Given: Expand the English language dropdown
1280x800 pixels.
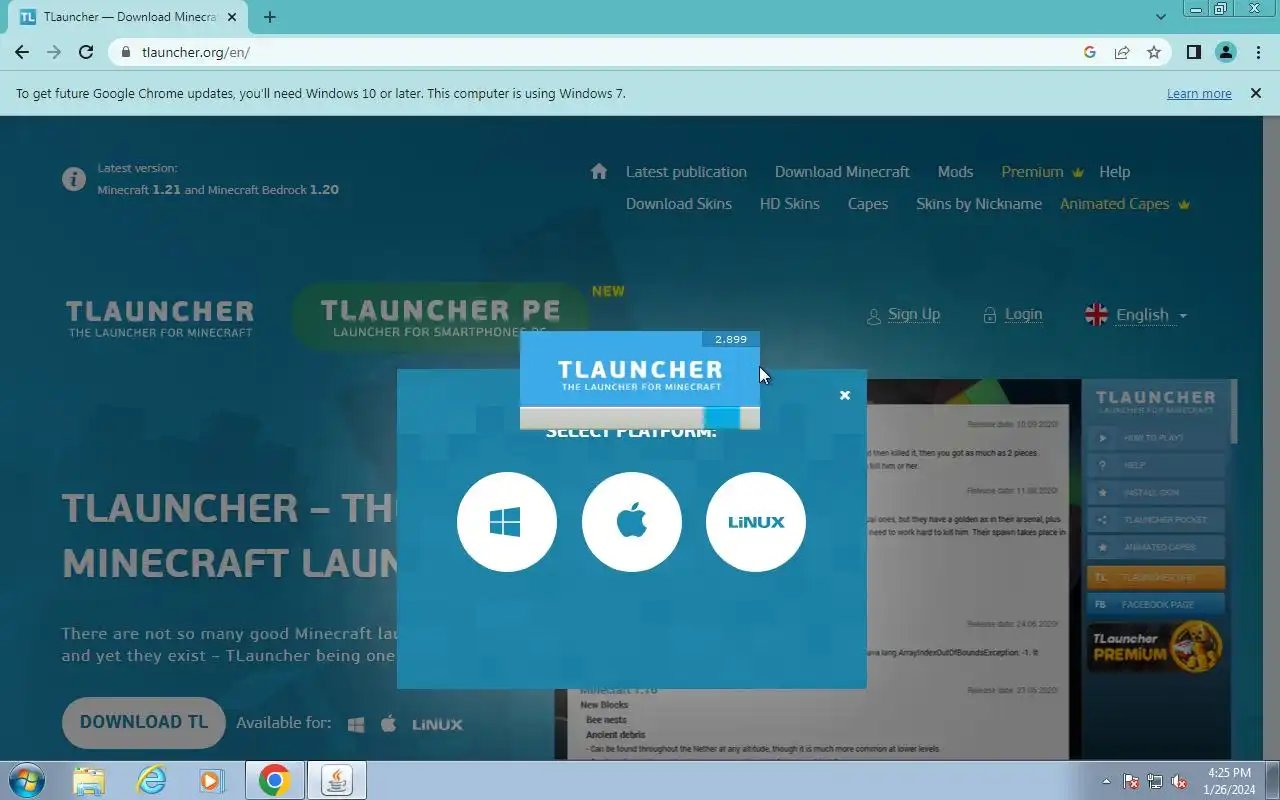Looking at the screenshot, I should coord(1136,315).
